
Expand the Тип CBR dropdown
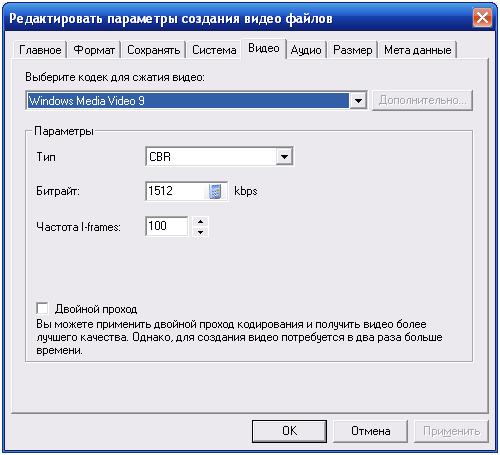[x=284, y=156]
